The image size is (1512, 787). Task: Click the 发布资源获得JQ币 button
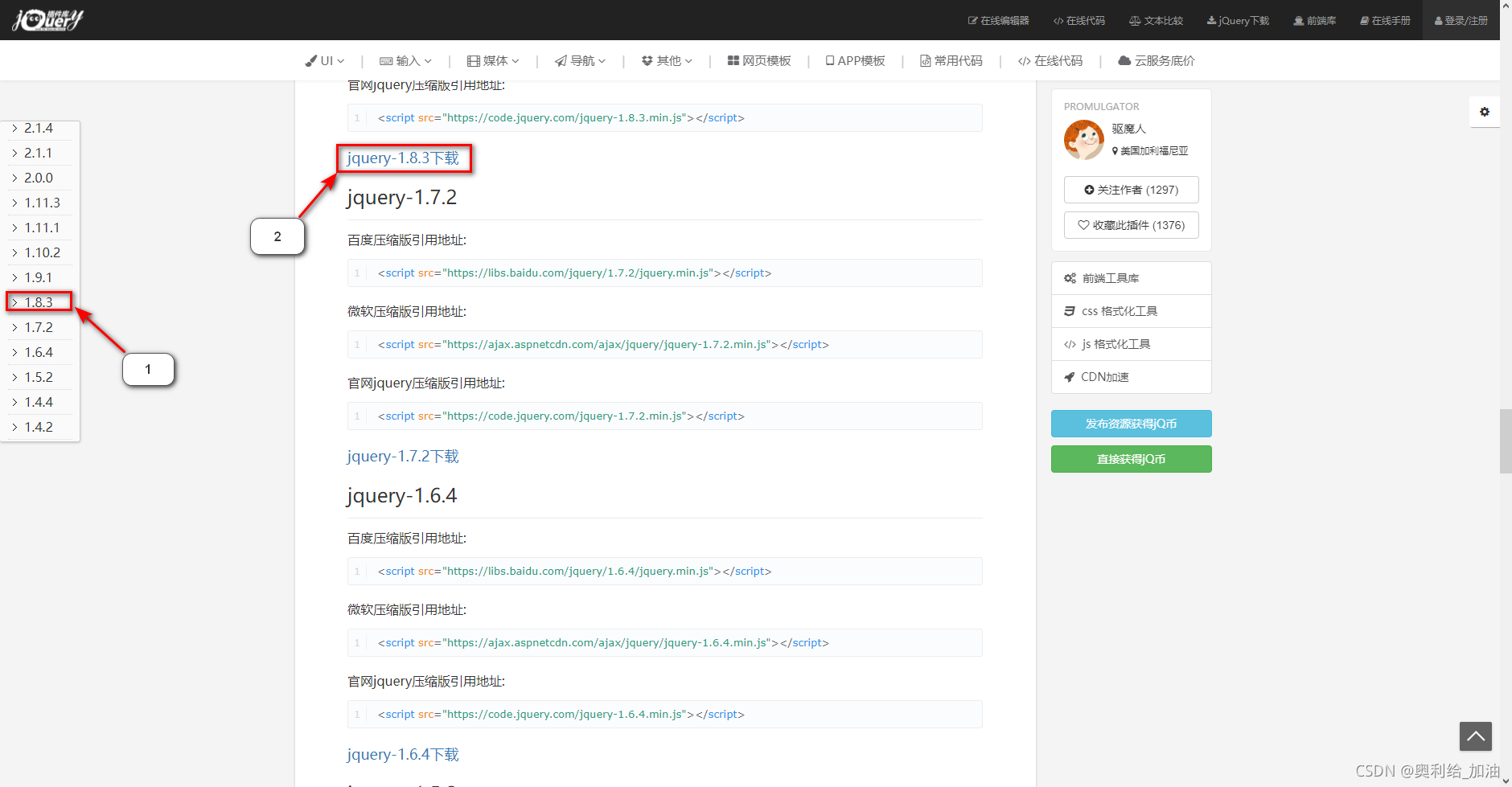(1131, 424)
